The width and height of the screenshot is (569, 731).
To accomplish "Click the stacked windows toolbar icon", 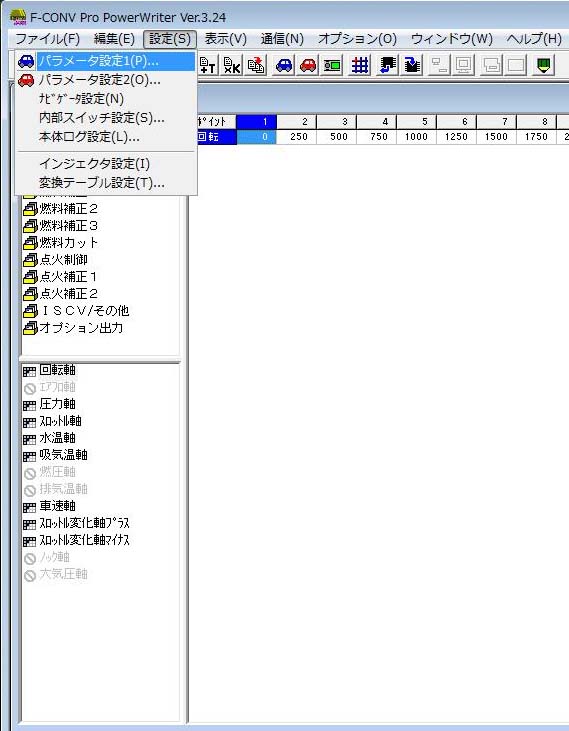I will point(491,66).
